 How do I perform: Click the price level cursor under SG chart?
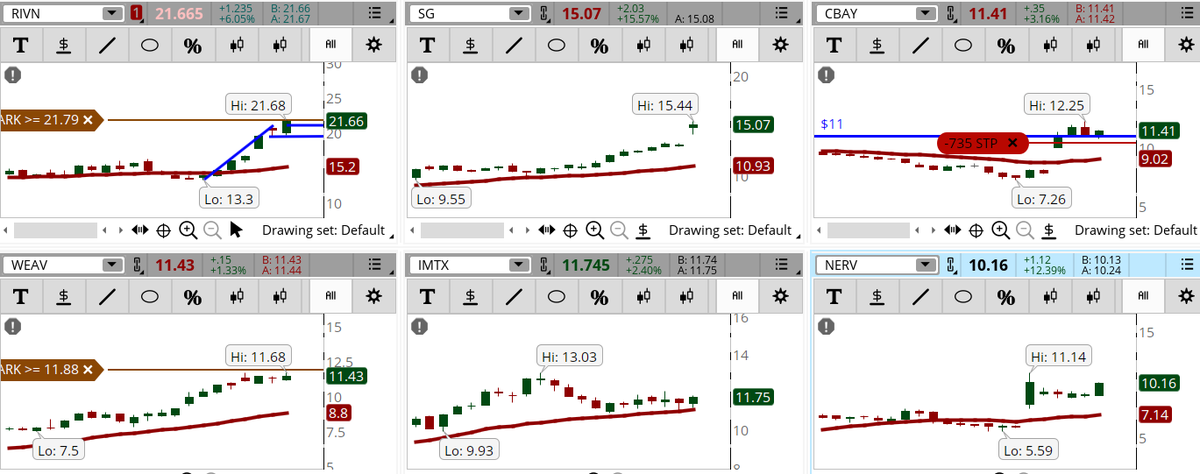point(644,230)
